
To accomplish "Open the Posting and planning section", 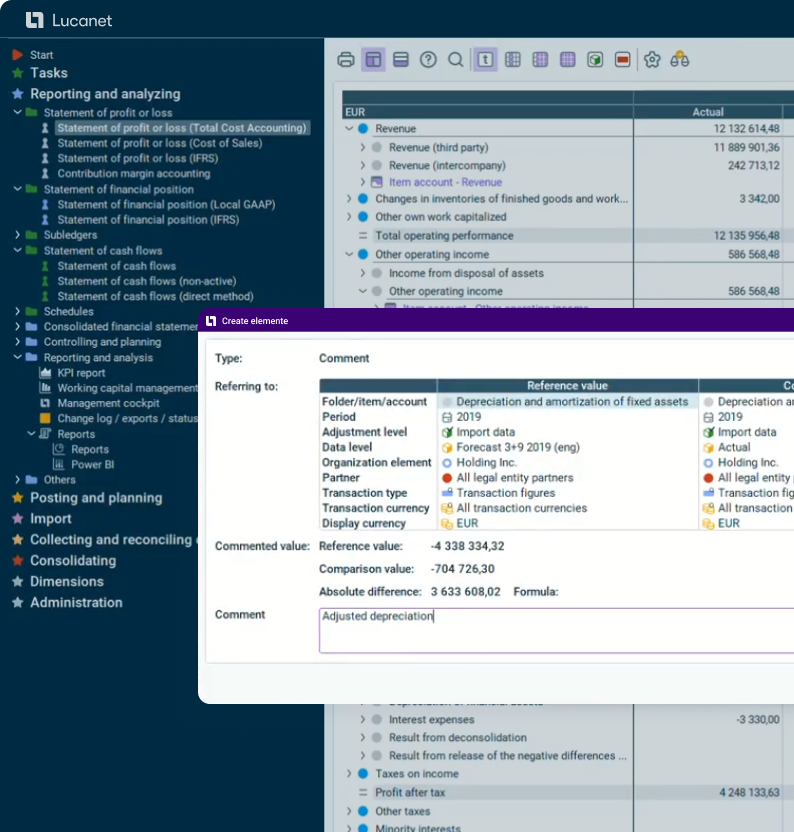I will point(95,498).
